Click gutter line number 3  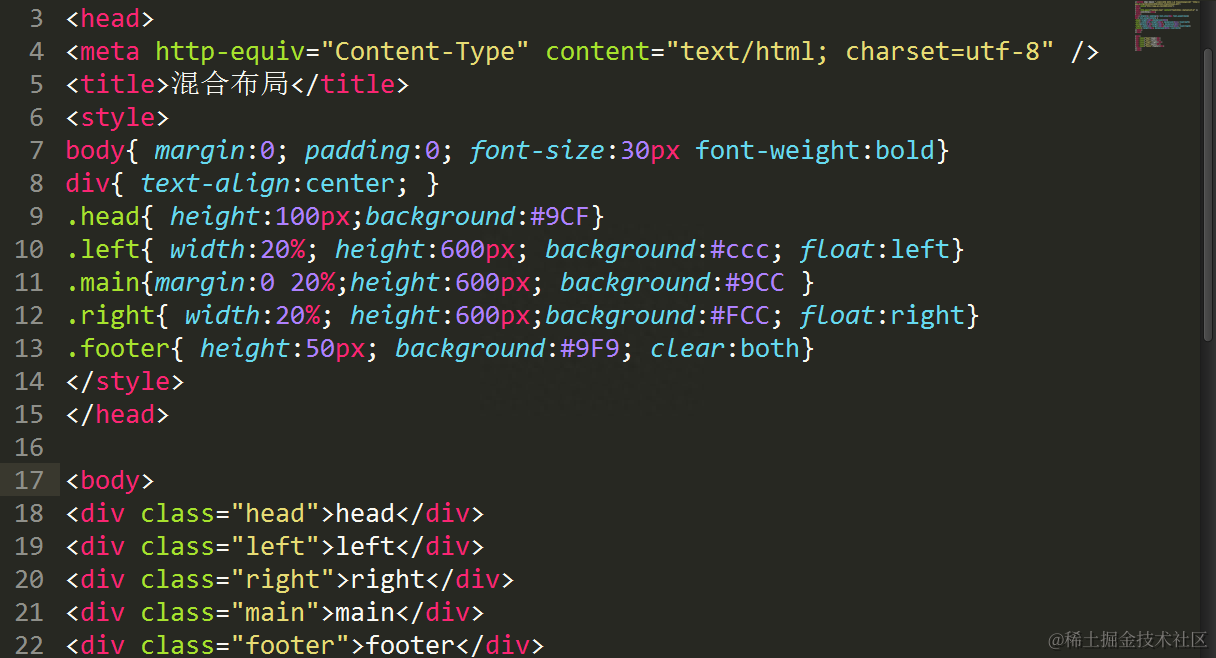point(37,18)
